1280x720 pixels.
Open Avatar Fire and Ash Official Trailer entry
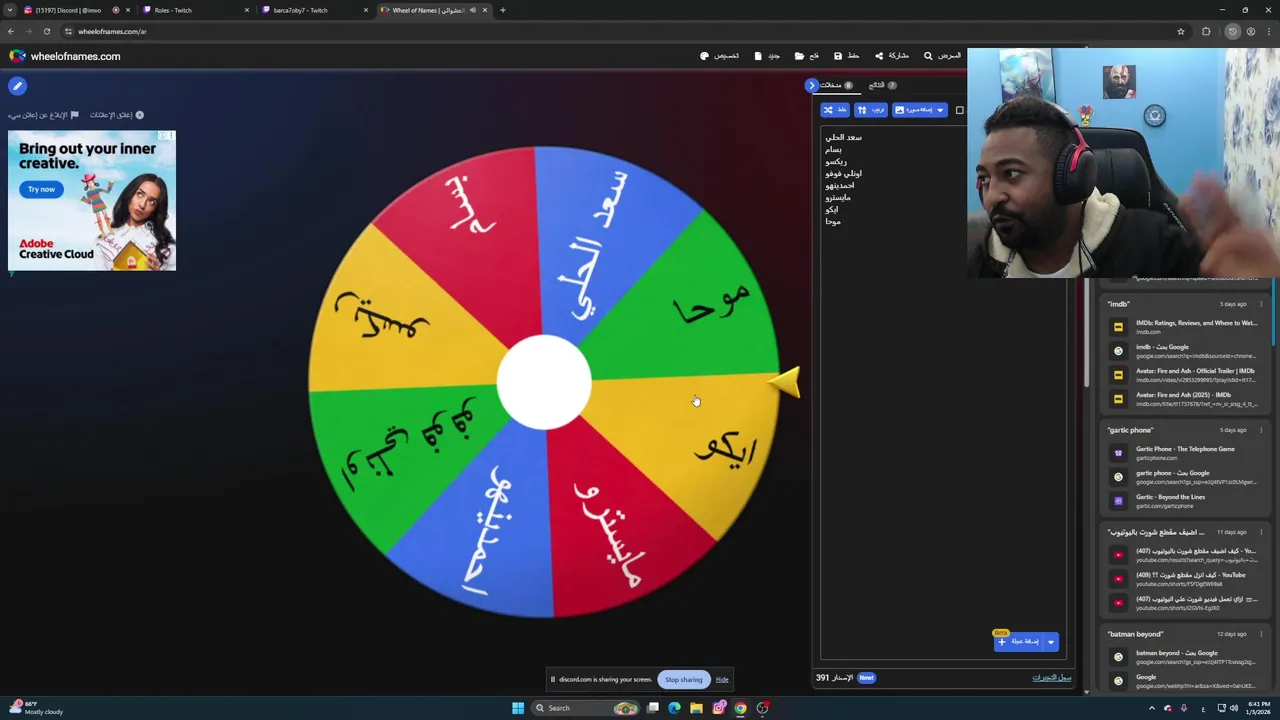point(1186,375)
